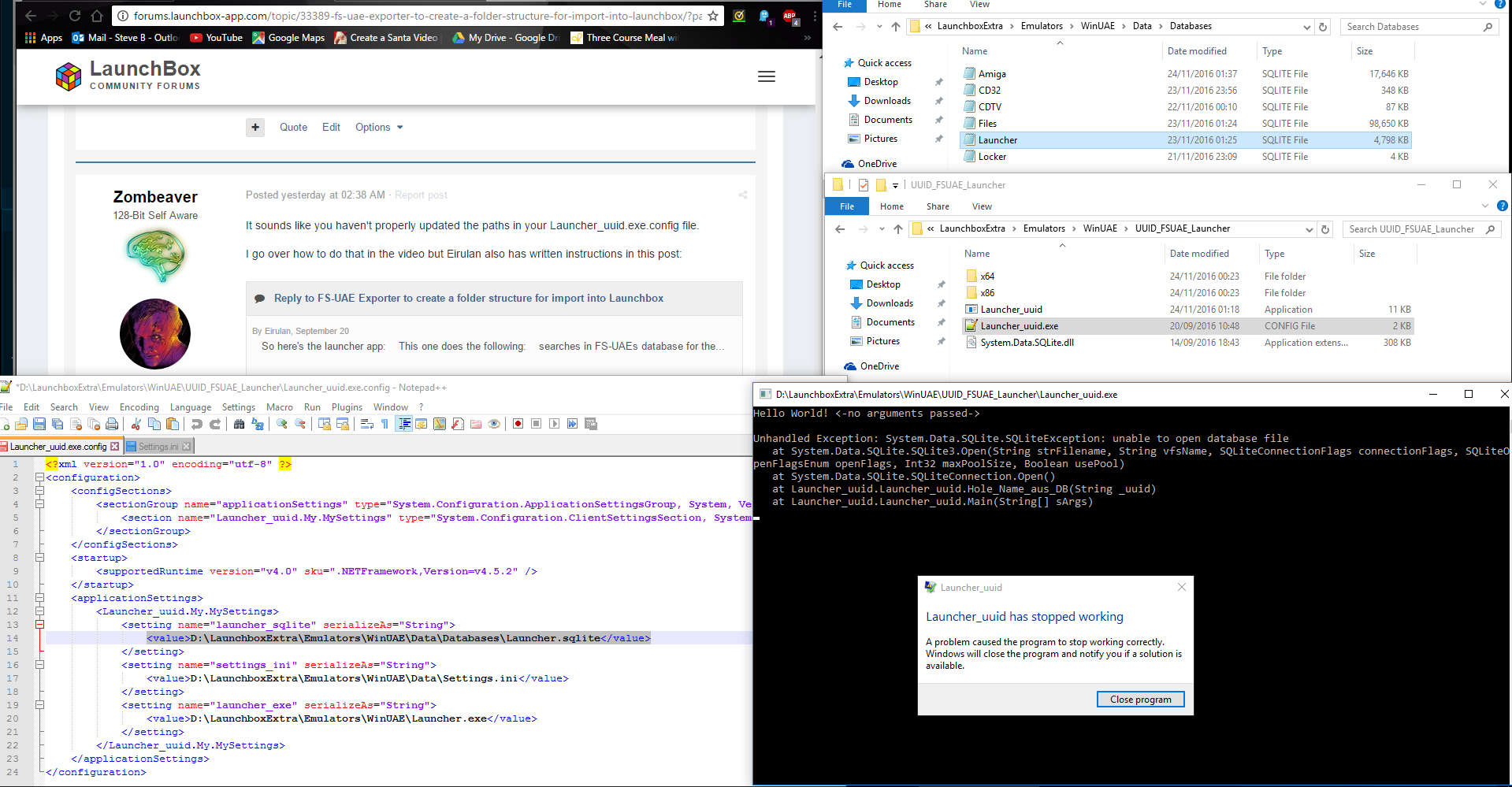Expand address bar history in UUID_FSUAE_Launcher window
This screenshot has height=787, width=1512.
(x=1309, y=229)
